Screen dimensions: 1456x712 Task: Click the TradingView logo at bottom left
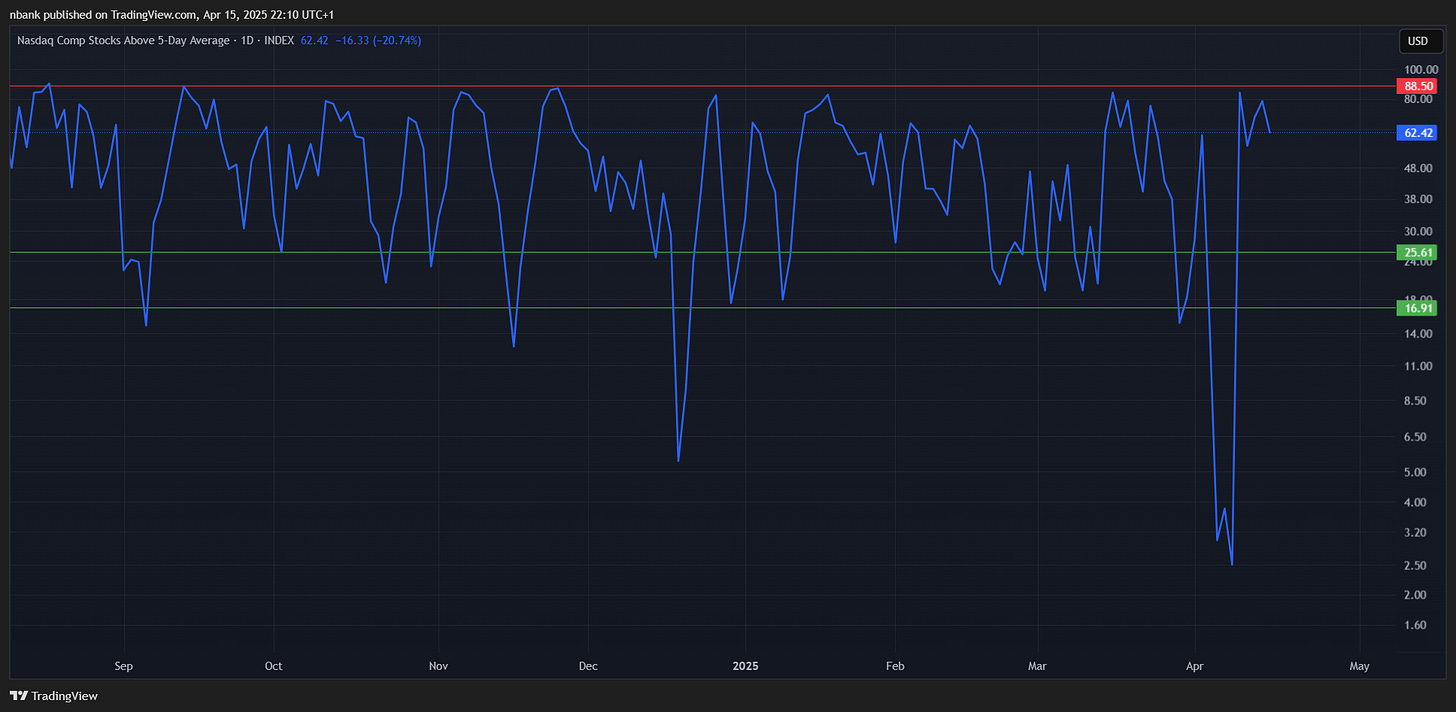coord(54,696)
